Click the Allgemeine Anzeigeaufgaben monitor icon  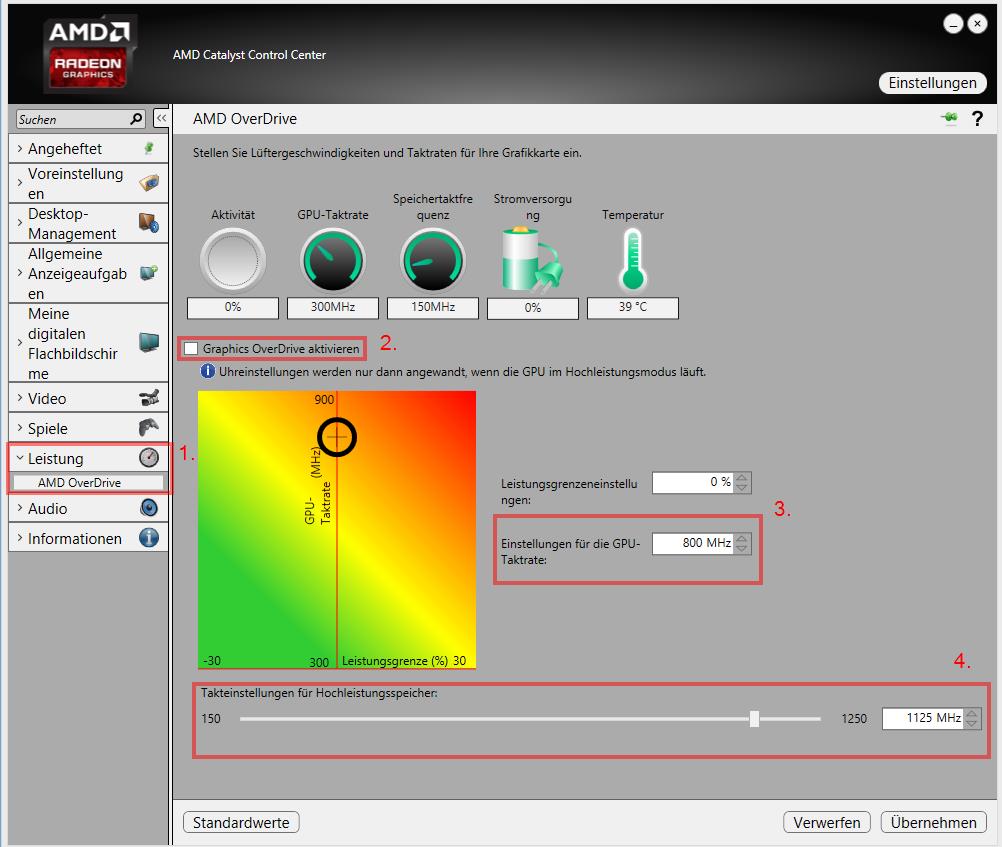[x=149, y=273]
